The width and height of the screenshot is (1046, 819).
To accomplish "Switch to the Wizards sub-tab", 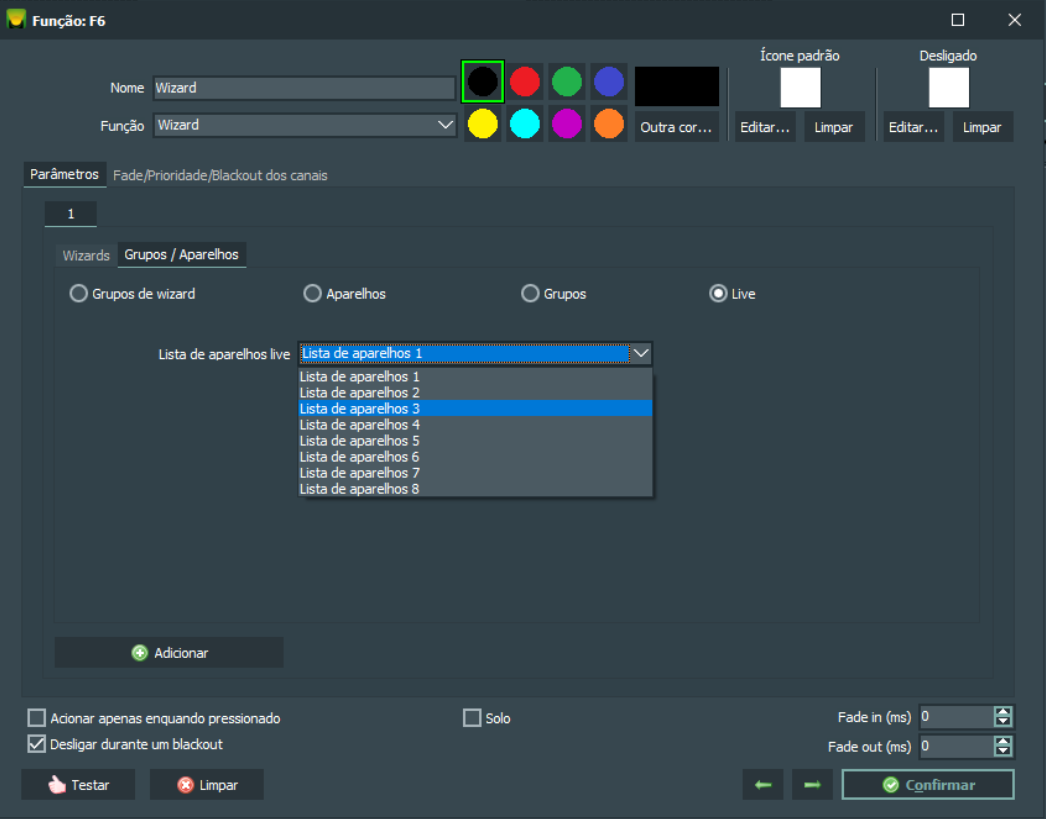I will click(86, 255).
